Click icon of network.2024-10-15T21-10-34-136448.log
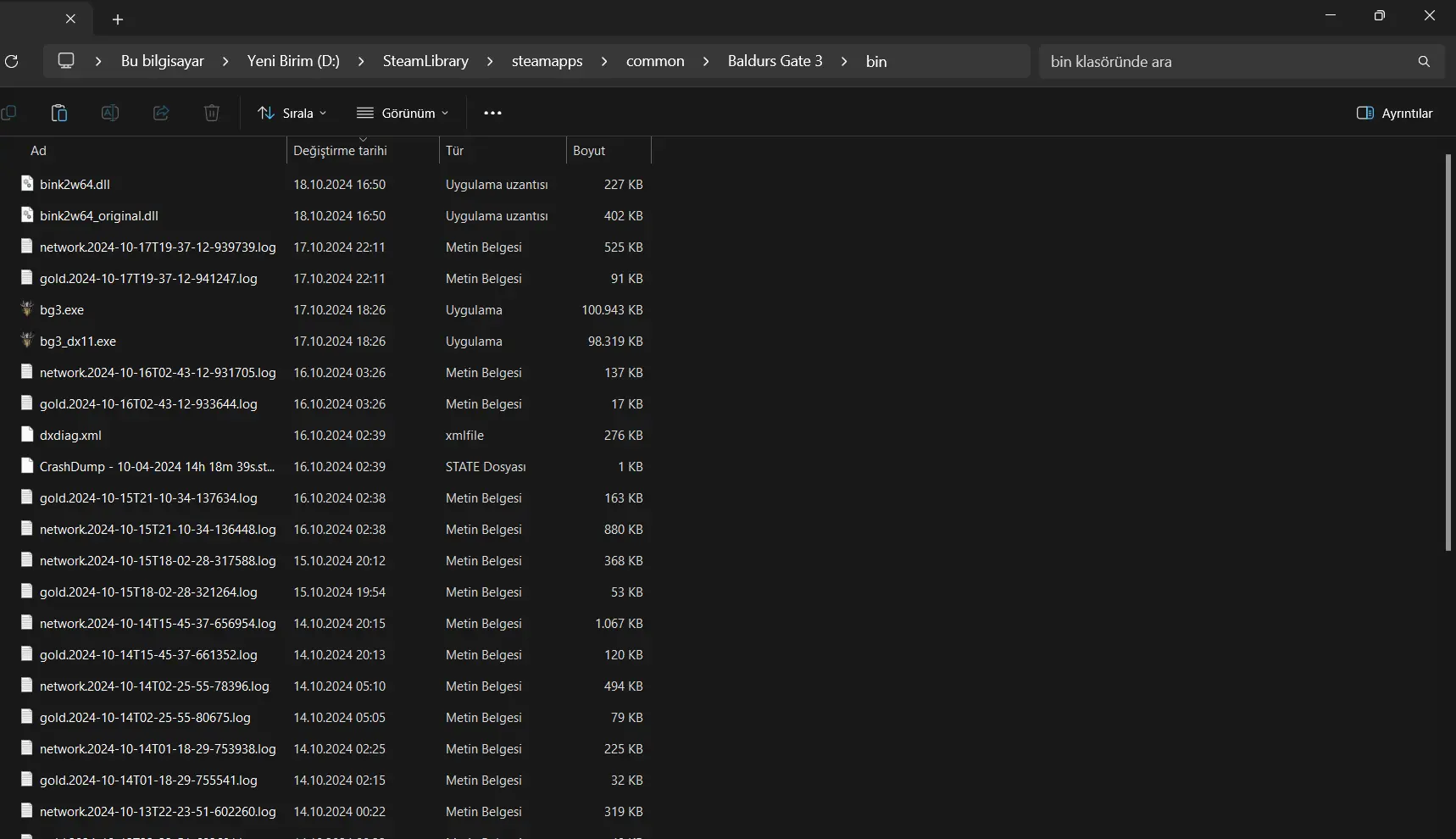Viewport: 1456px width, 839px height. tap(27, 529)
